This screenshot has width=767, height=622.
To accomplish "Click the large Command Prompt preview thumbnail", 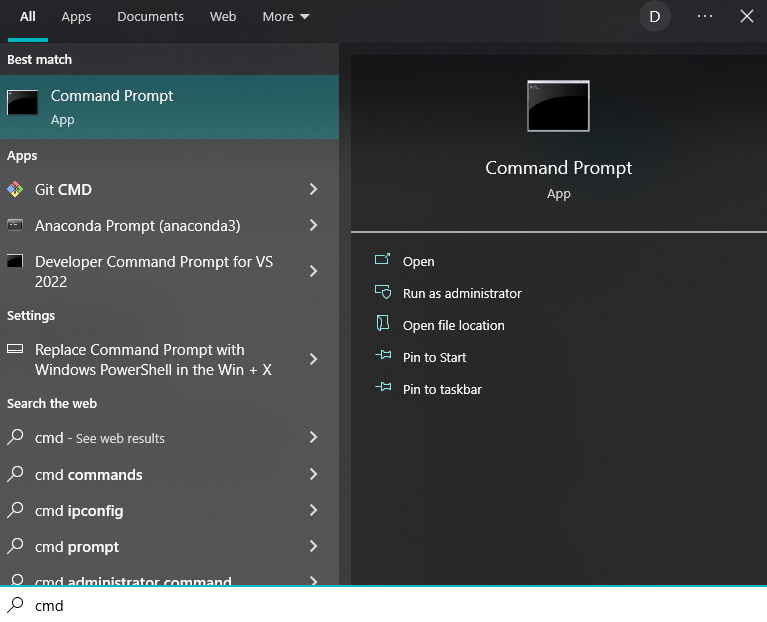I will pyautogui.click(x=558, y=106).
